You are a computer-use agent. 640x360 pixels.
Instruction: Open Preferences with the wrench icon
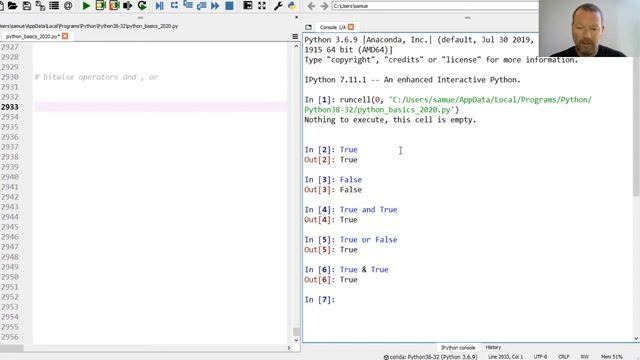coord(278,6)
